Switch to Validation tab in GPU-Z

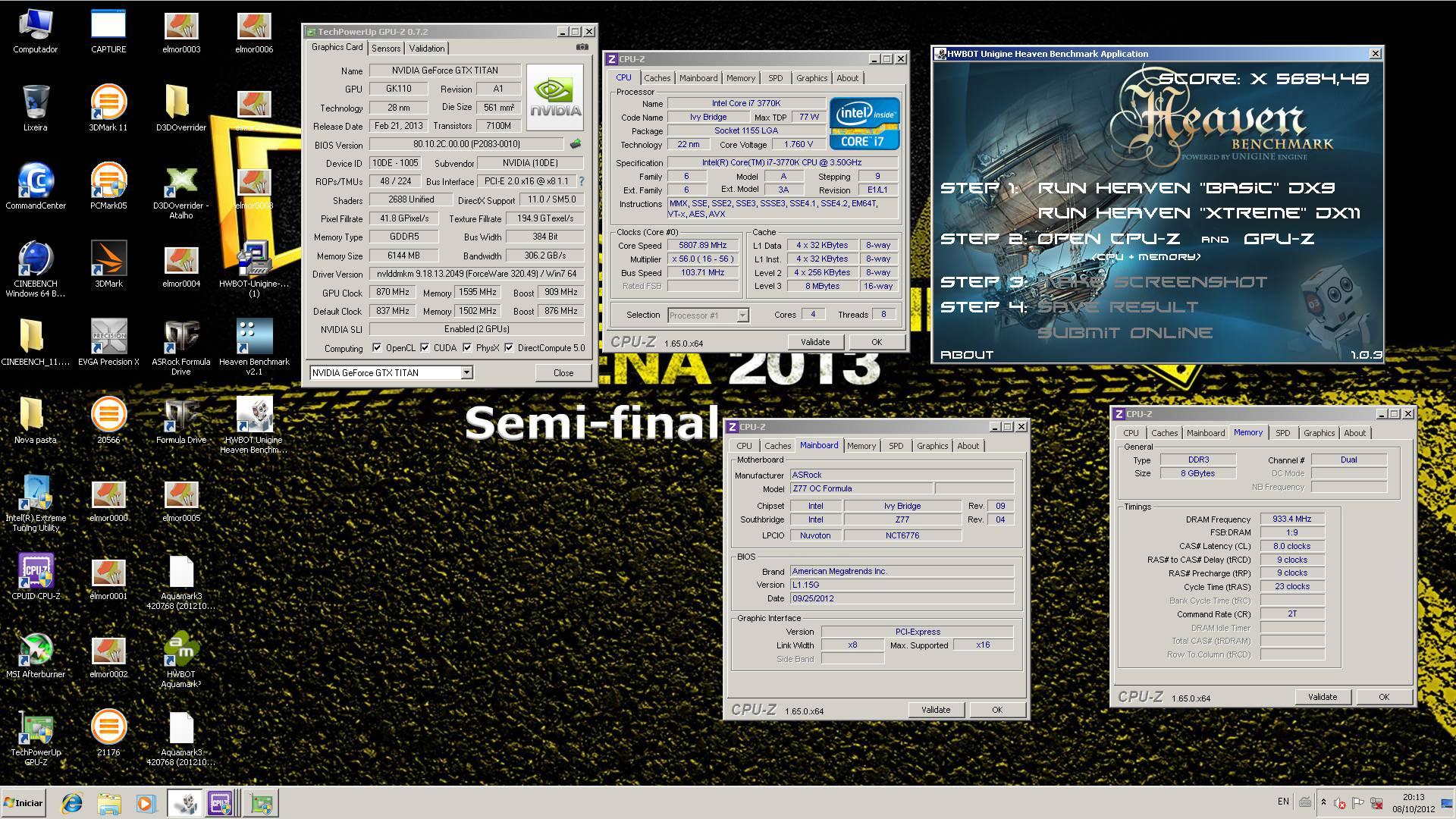coord(427,48)
